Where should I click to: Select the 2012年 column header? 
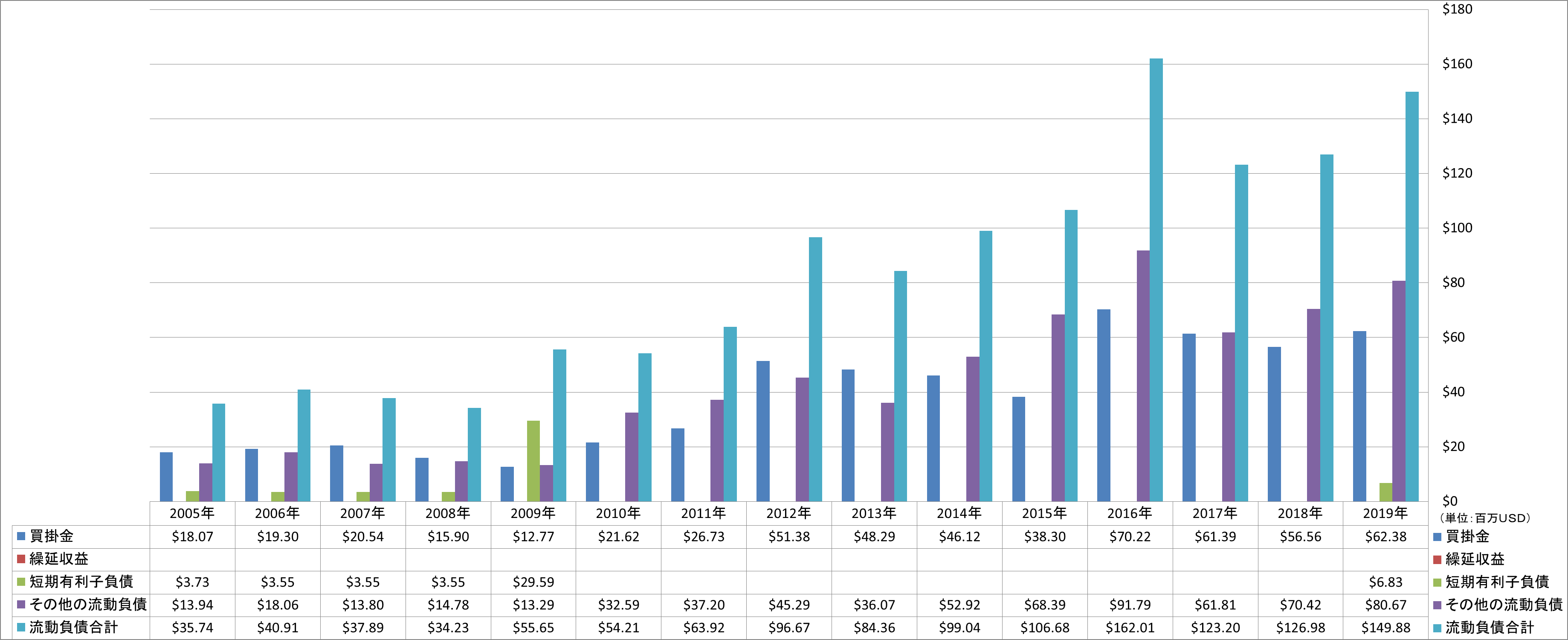[x=789, y=513]
